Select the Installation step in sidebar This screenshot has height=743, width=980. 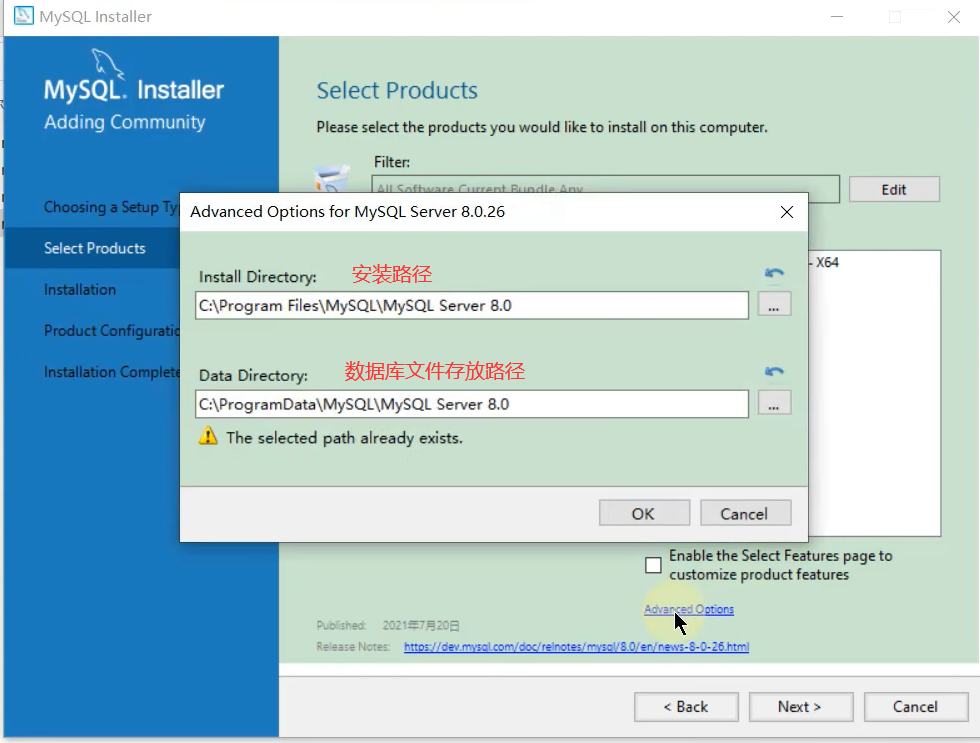[80, 289]
